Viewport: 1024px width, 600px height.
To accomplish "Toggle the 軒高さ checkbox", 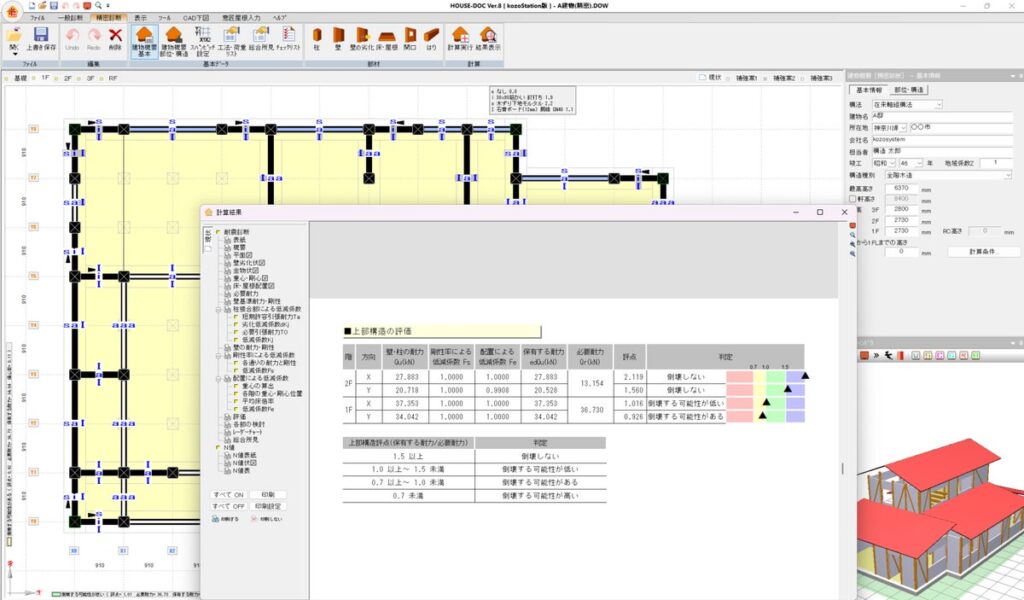I will [853, 198].
